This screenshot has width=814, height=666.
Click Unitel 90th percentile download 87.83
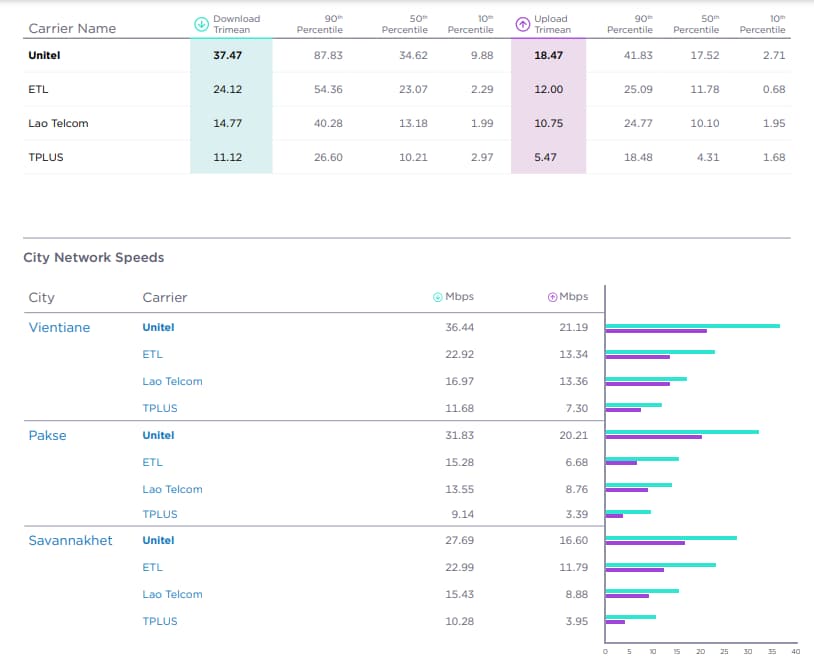pyautogui.click(x=328, y=56)
